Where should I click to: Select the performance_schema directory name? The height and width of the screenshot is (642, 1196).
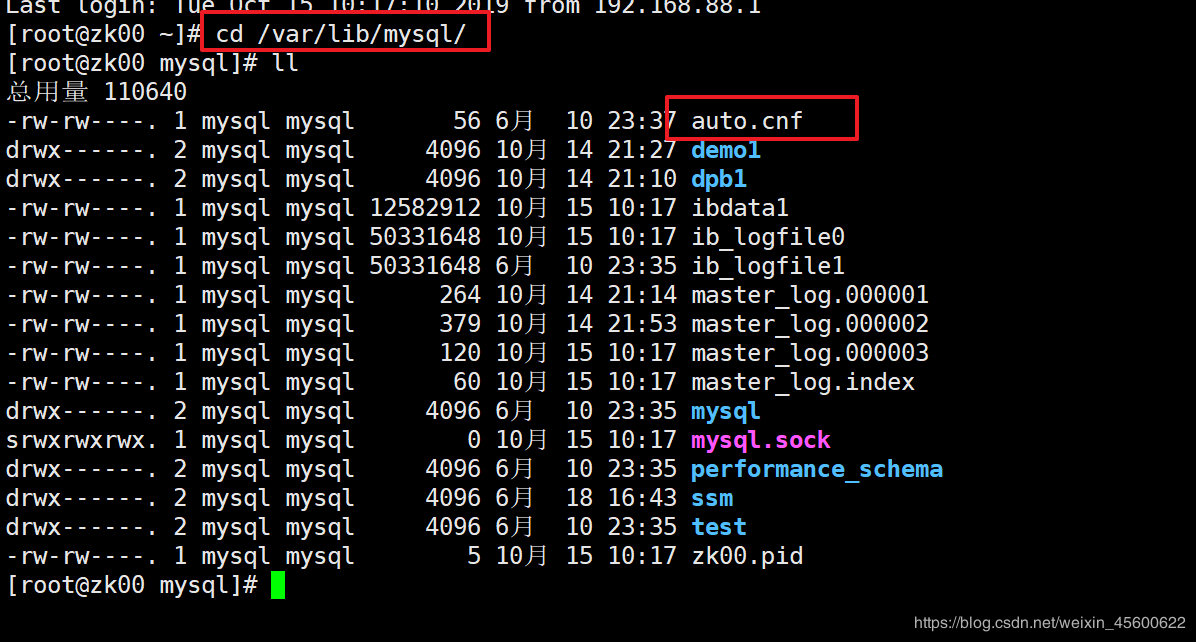817,469
